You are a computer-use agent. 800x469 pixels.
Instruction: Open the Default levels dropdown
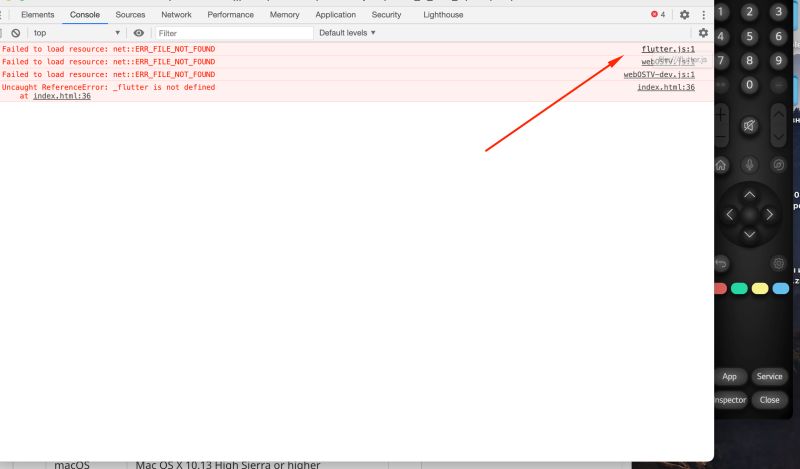tap(347, 33)
